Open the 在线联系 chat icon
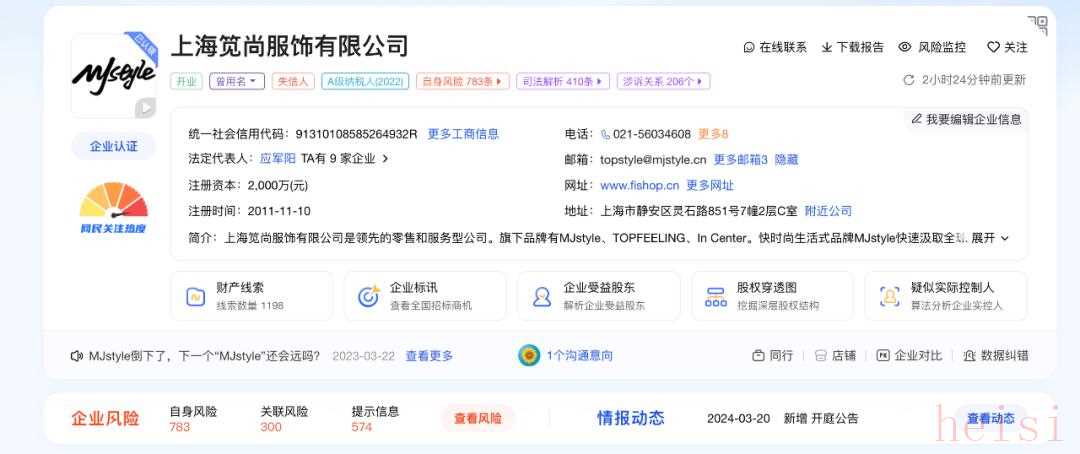 pyautogui.click(x=749, y=48)
